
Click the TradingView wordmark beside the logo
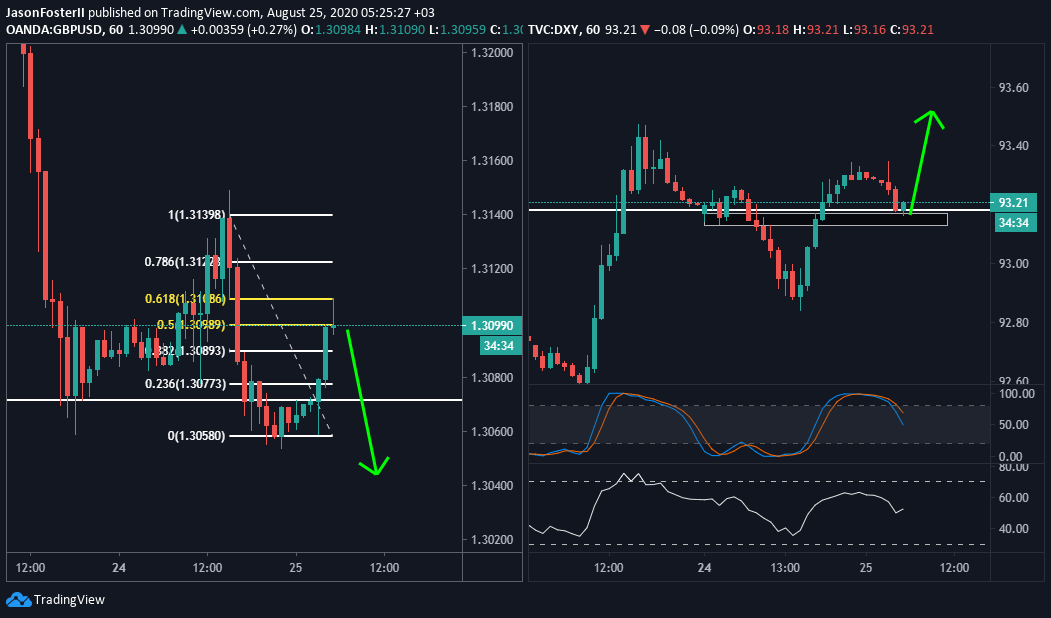pos(69,600)
